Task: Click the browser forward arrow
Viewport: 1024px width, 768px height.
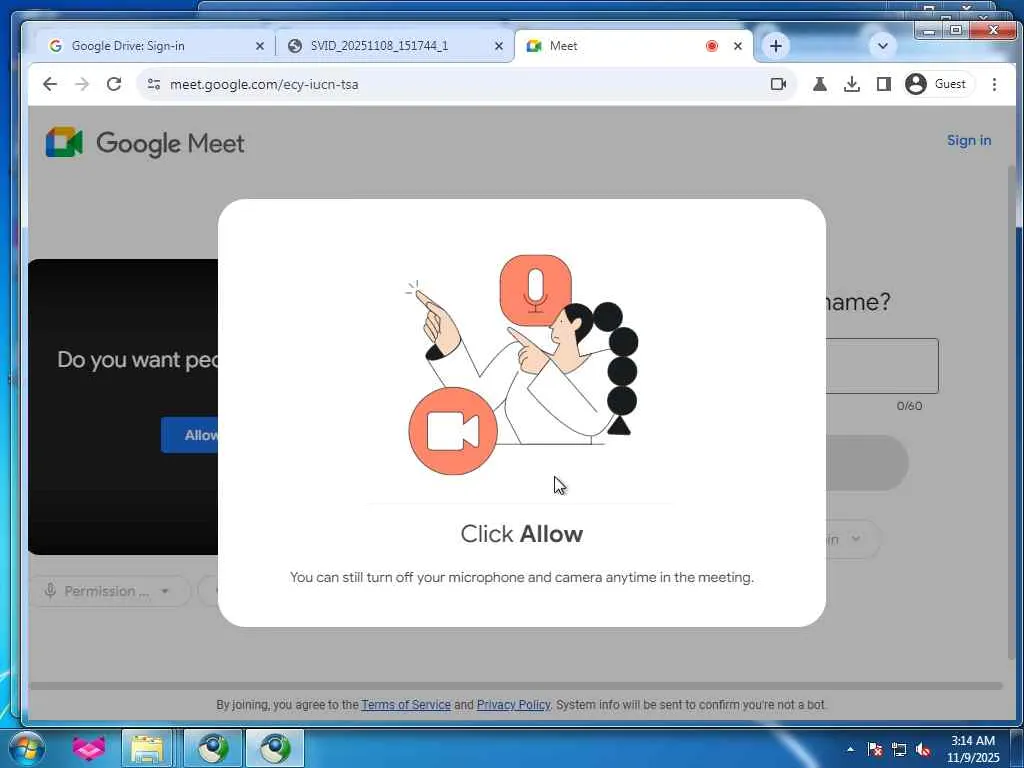Action: click(82, 84)
